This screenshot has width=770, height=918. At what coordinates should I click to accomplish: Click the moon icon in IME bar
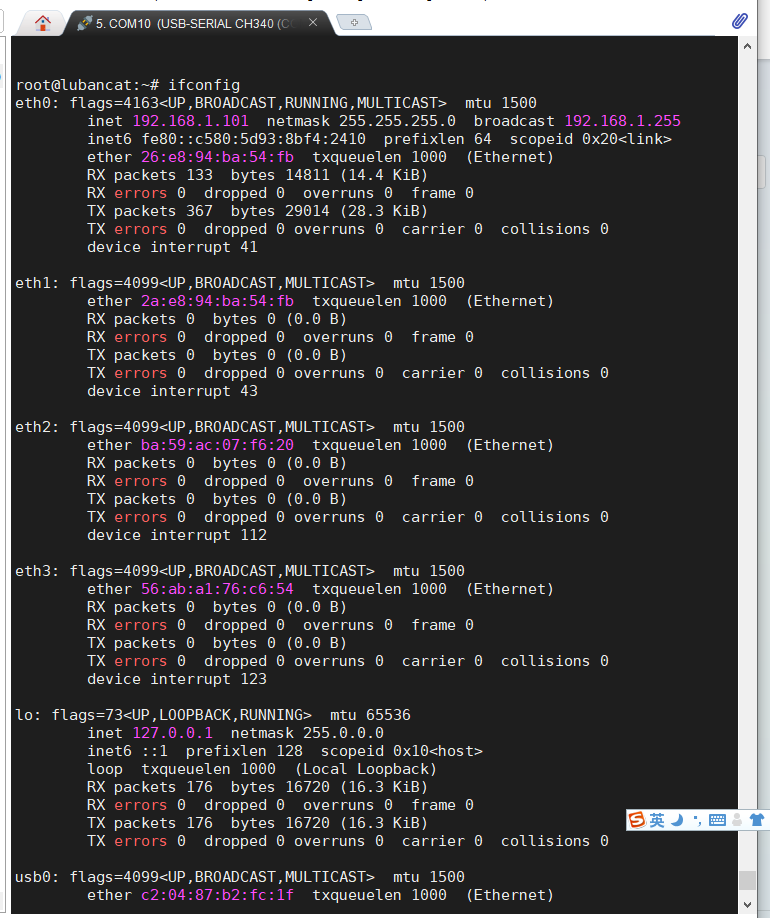pyautogui.click(x=677, y=820)
